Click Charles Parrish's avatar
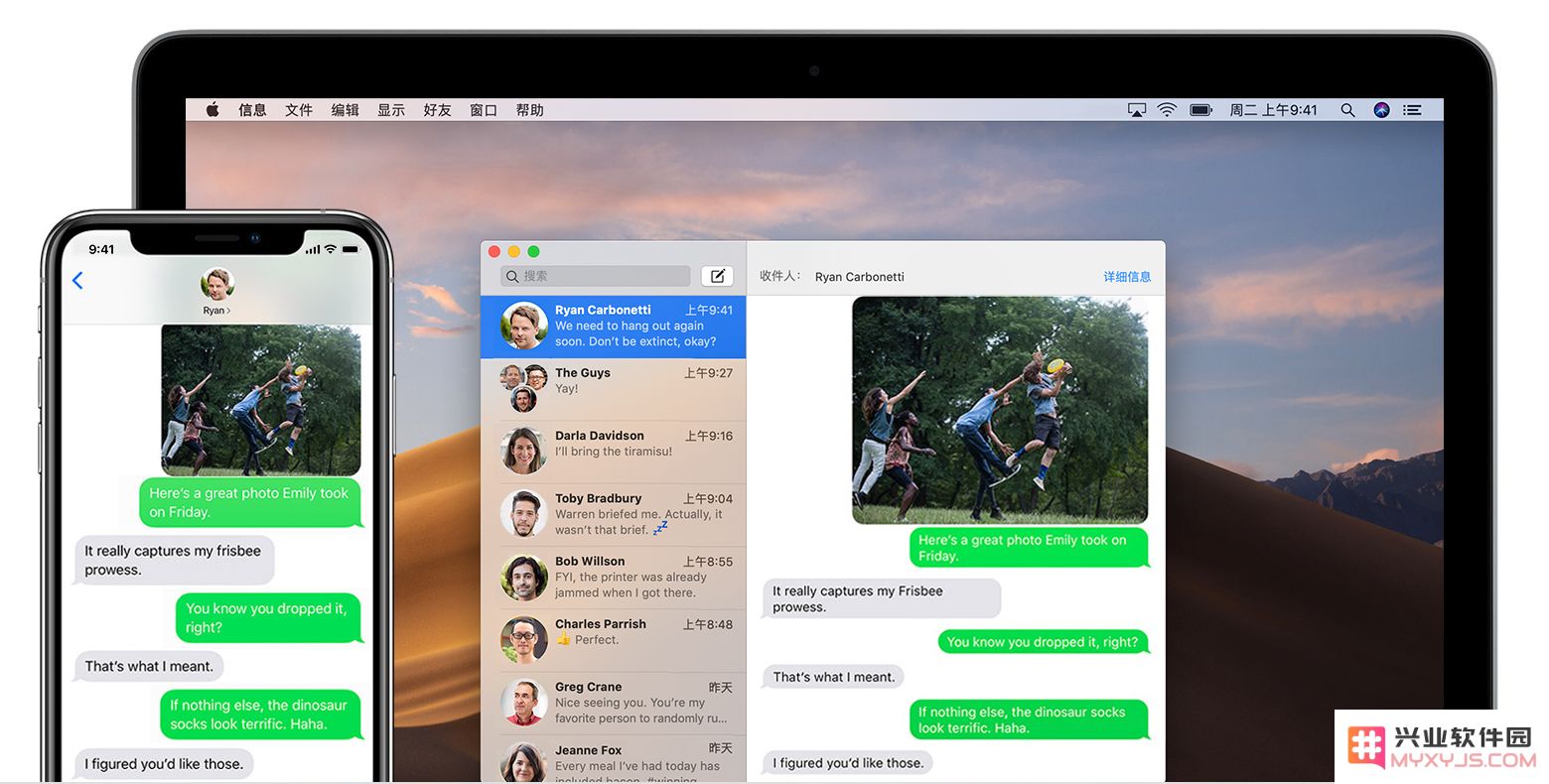 [524, 640]
